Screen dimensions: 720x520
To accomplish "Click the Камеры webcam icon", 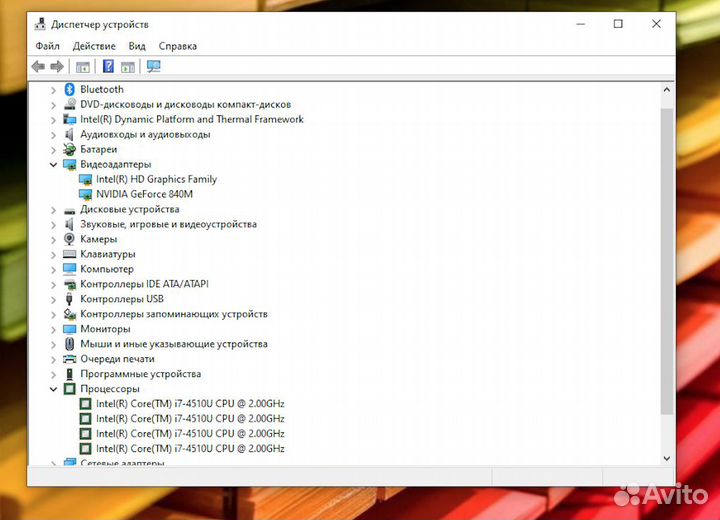I will (69, 239).
